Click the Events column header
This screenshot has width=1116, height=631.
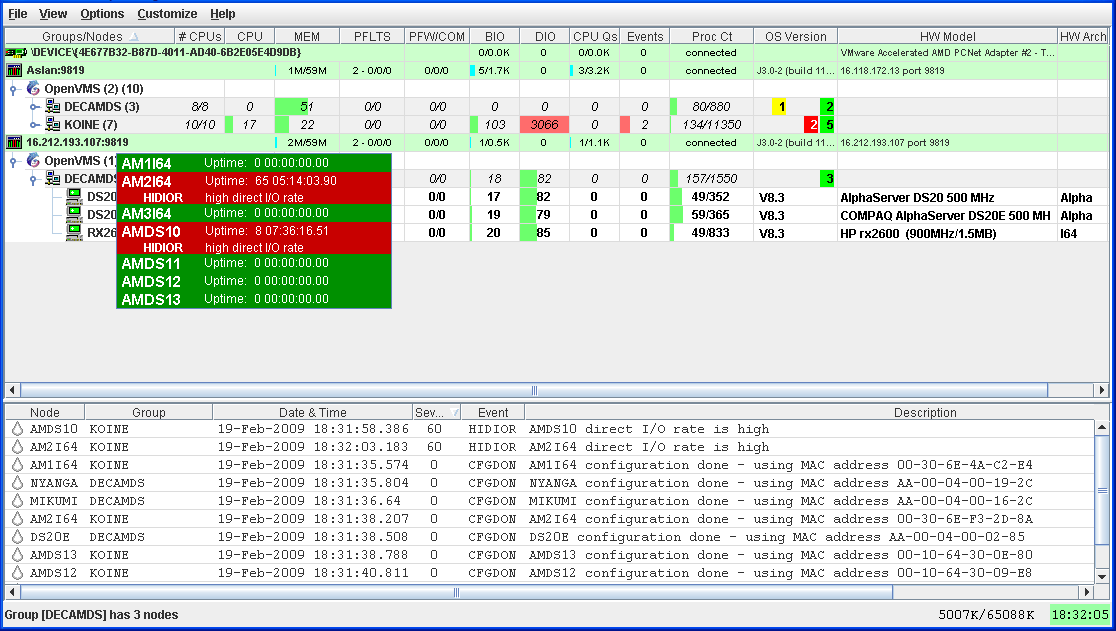(645, 36)
